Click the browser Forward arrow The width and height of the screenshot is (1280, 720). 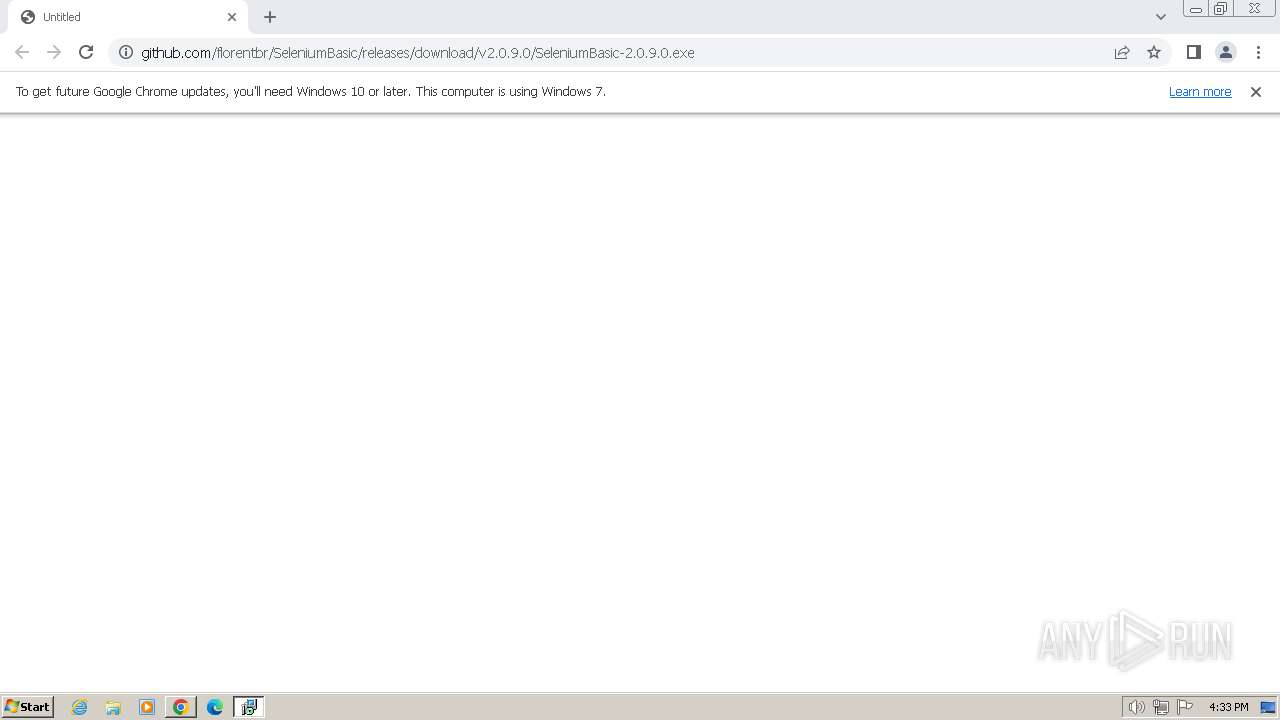54,52
